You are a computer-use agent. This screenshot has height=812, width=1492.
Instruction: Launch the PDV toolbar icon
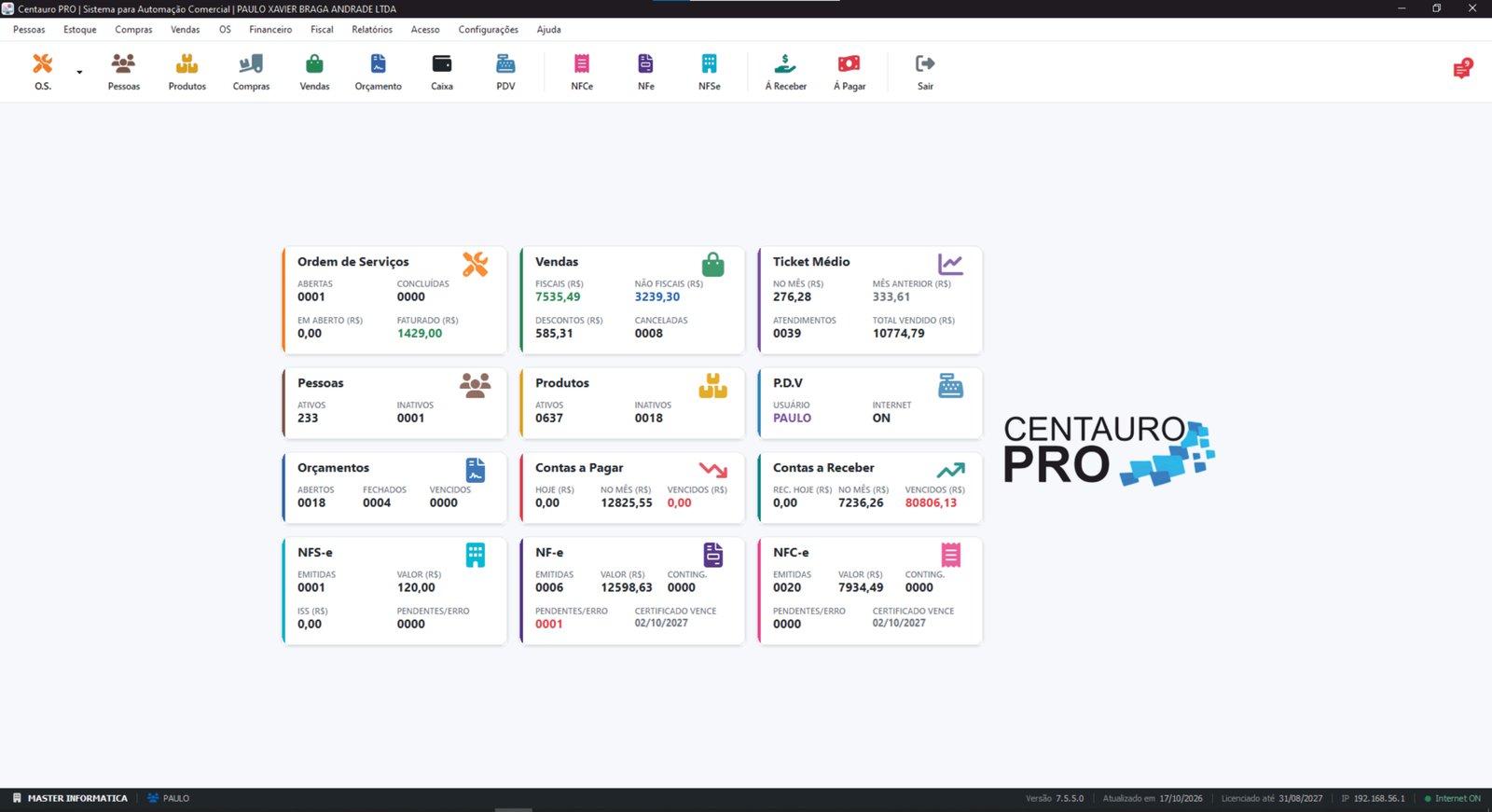click(x=505, y=72)
